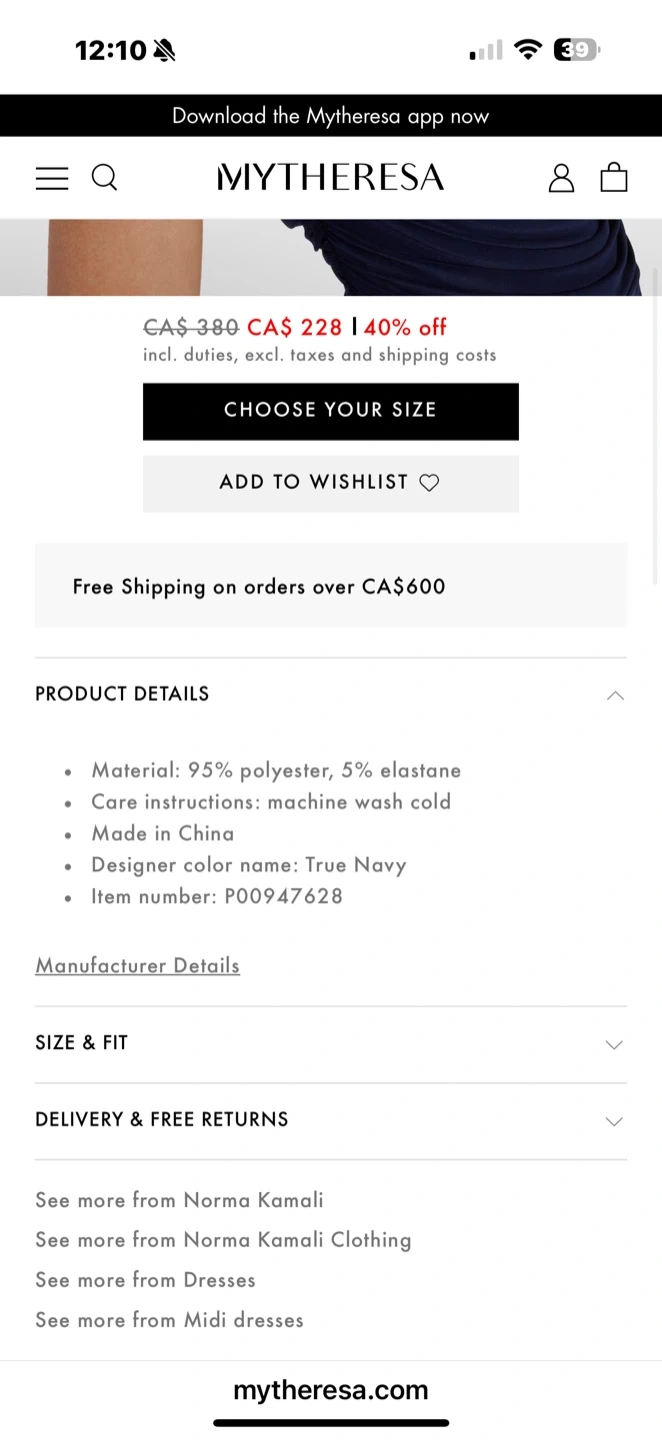Image resolution: width=662 pixels, height=1440 pixels.
Task: Open the Manufacturer Details link
Action: (138, 966)
